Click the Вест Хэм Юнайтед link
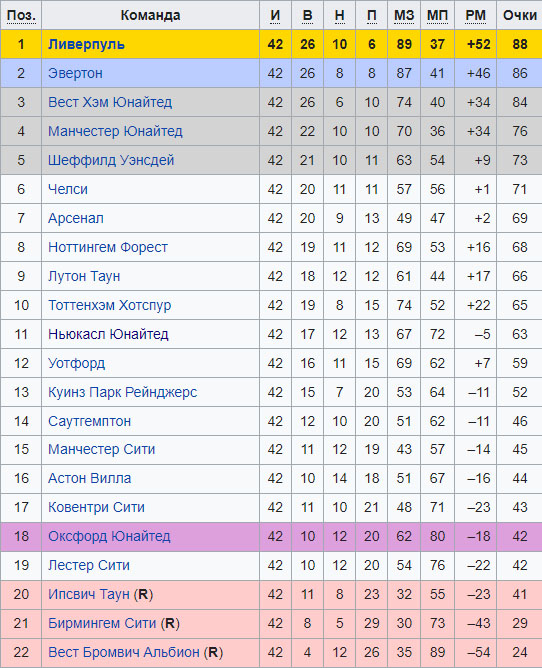Viewport: 542px width, 668px height. [x=110, y=102]
